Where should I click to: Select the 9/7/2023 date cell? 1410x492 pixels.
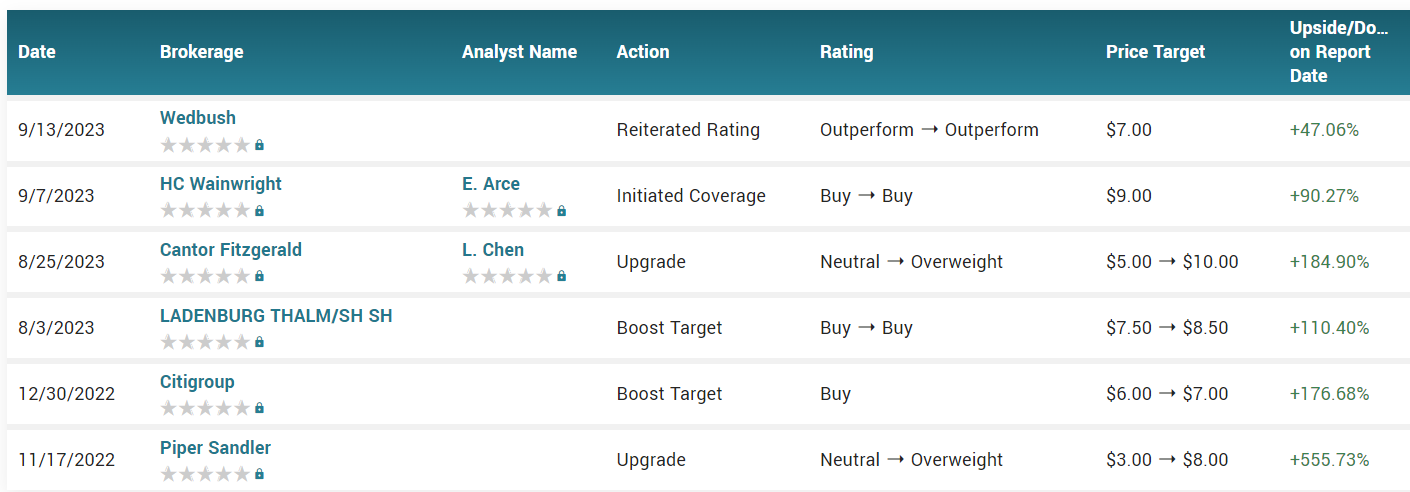pyautogui.click(x=56, y=196)
